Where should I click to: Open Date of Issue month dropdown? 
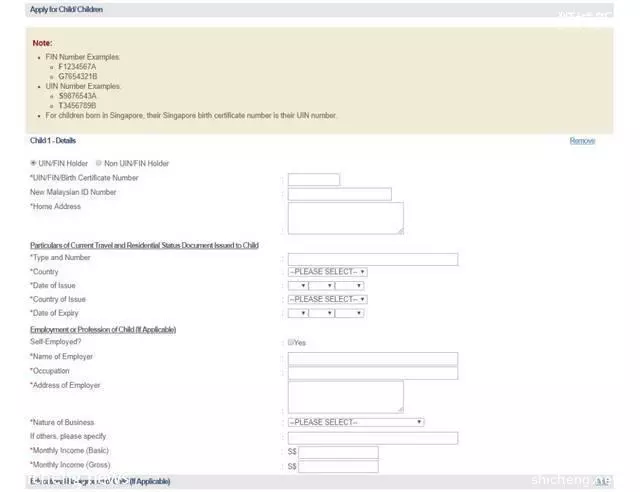point(321,285)
